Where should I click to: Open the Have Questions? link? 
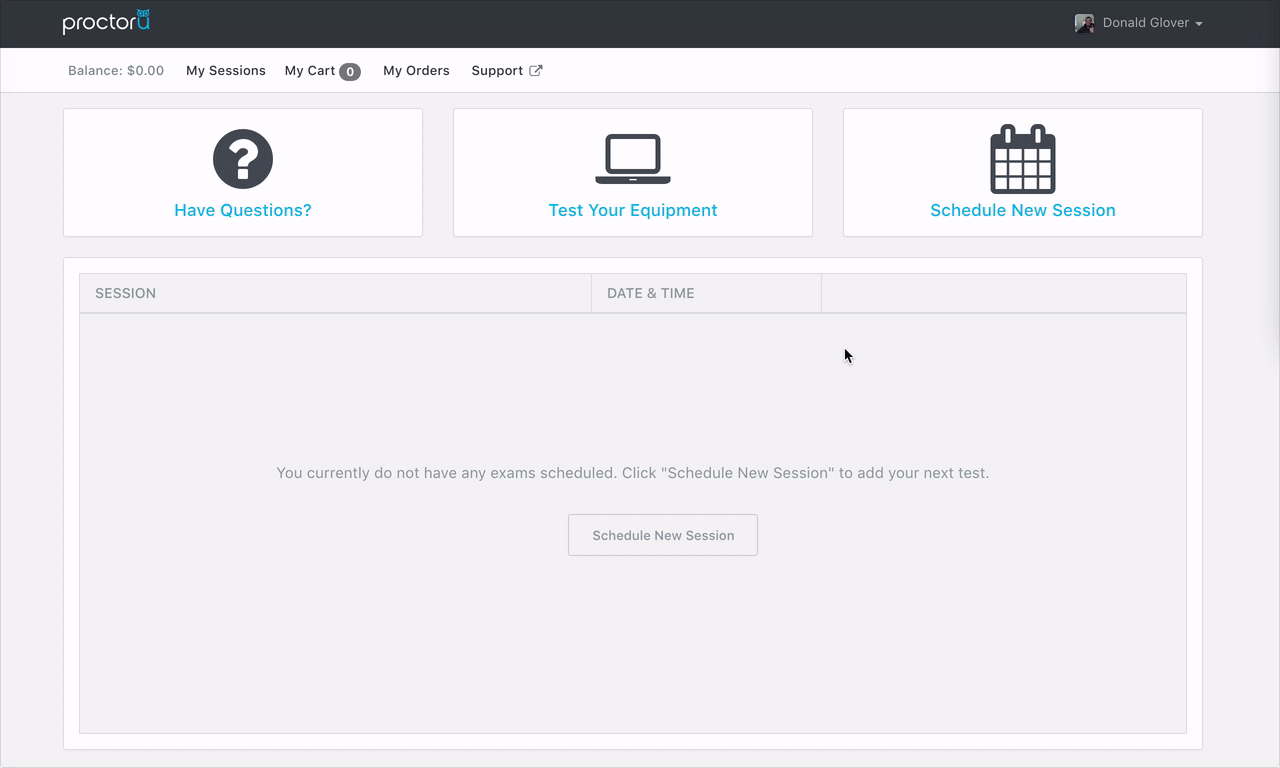pos(243,210)
